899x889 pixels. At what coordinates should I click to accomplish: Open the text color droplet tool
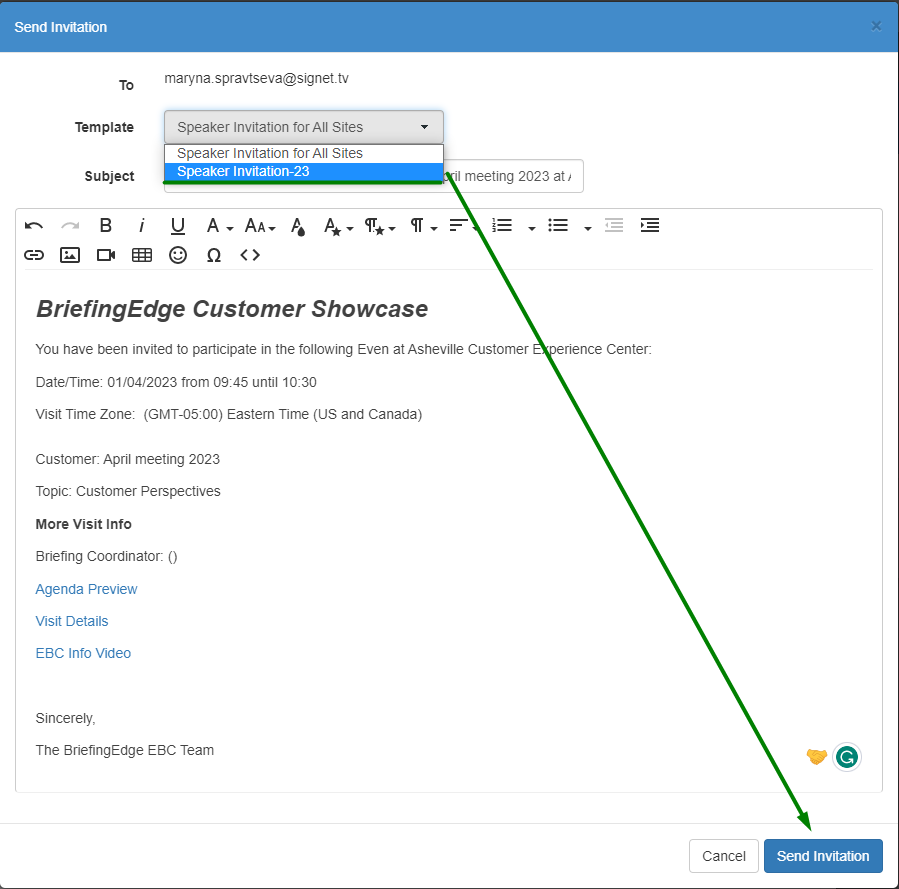pos(298,226)
